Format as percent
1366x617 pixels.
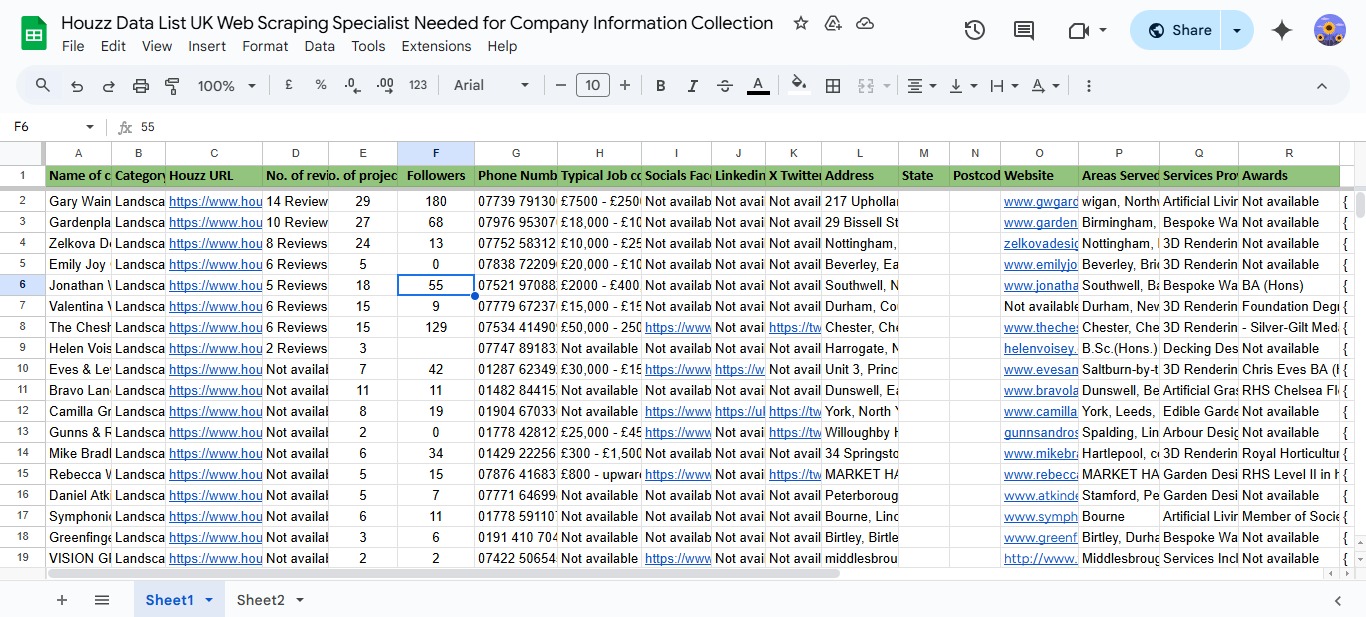pos(321,86)
